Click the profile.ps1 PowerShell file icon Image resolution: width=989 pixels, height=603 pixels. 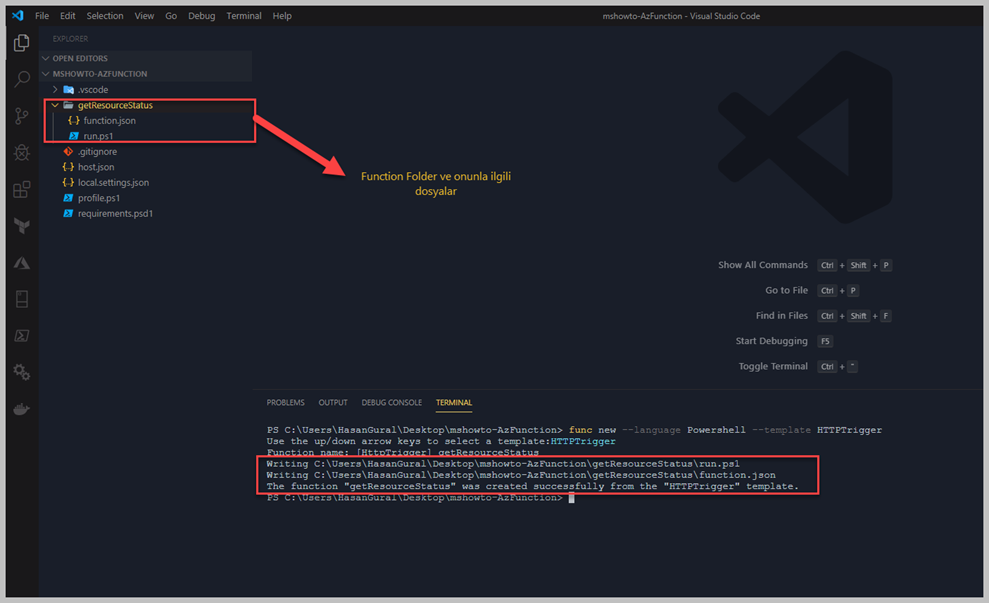[68, 198]
